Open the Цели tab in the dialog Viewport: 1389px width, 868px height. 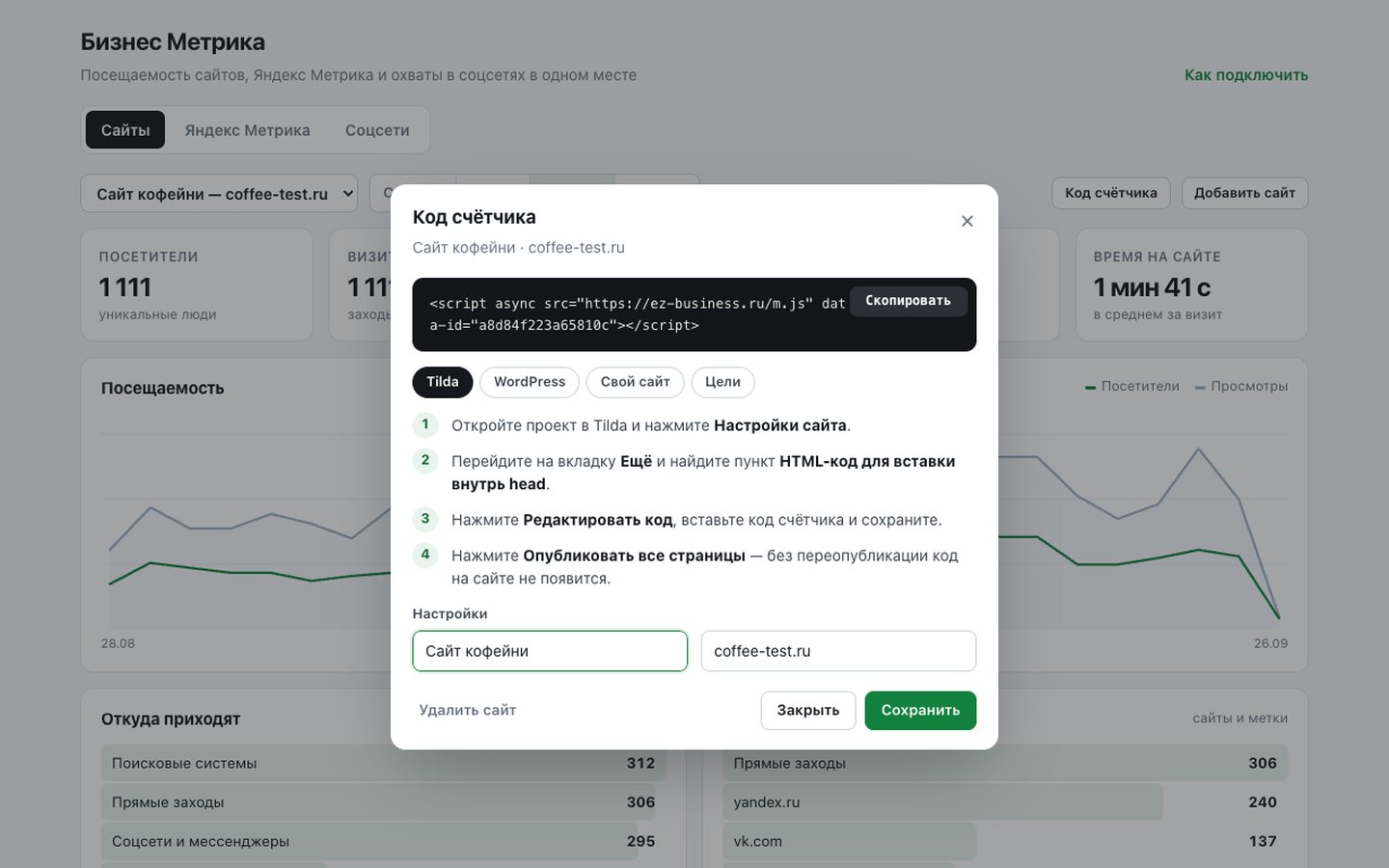click(x=722, y=382)
